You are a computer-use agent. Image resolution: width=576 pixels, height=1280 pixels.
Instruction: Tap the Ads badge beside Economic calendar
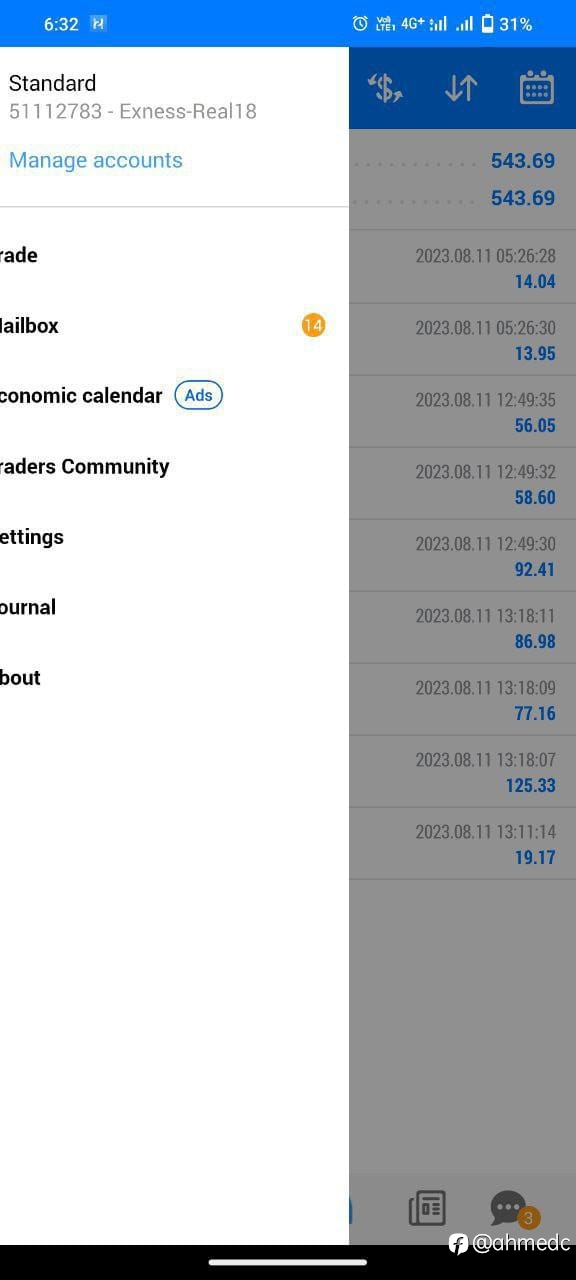pyautogui.click(x=199, y=395)
